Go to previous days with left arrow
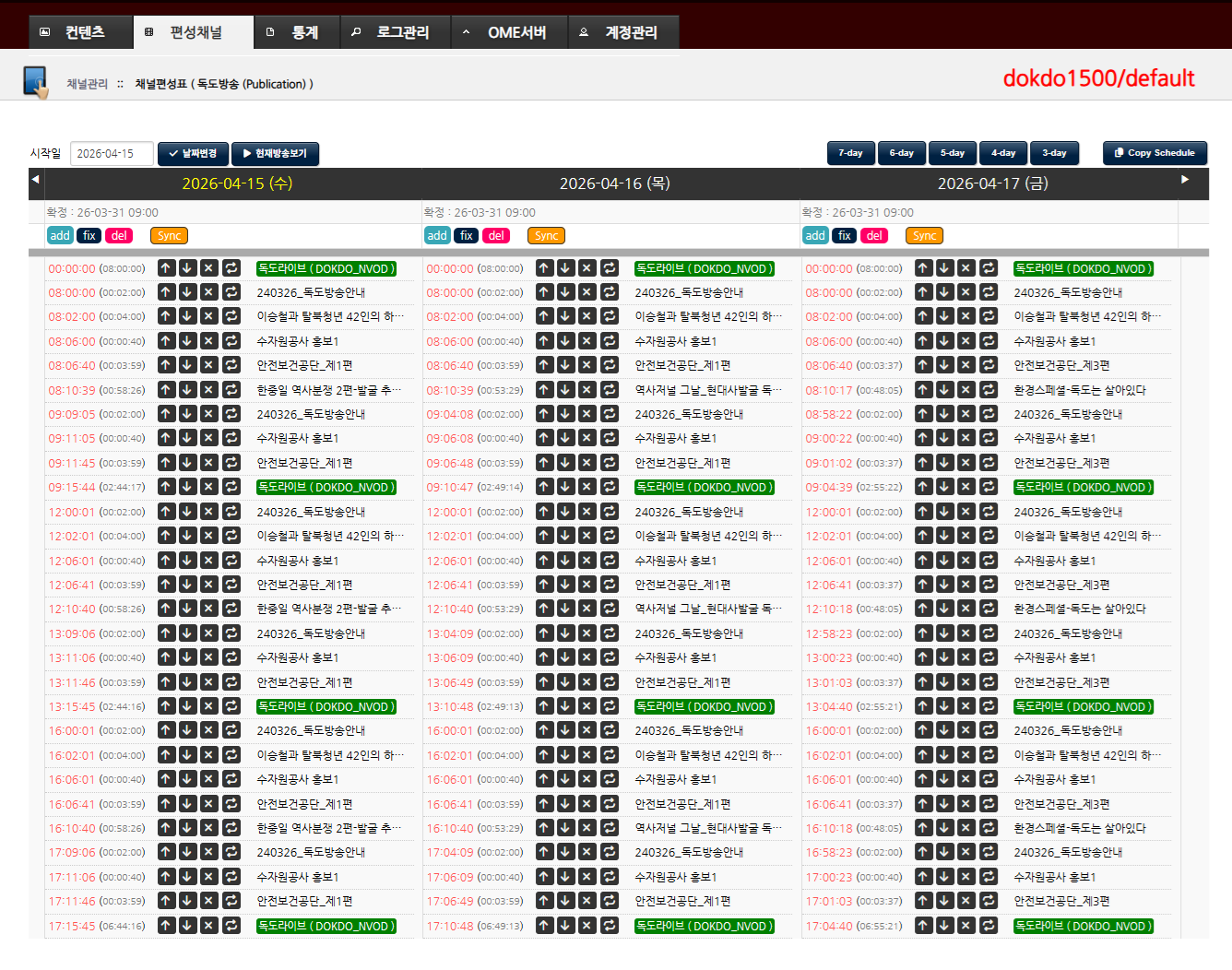1232x970 pixels. point(36,180)
